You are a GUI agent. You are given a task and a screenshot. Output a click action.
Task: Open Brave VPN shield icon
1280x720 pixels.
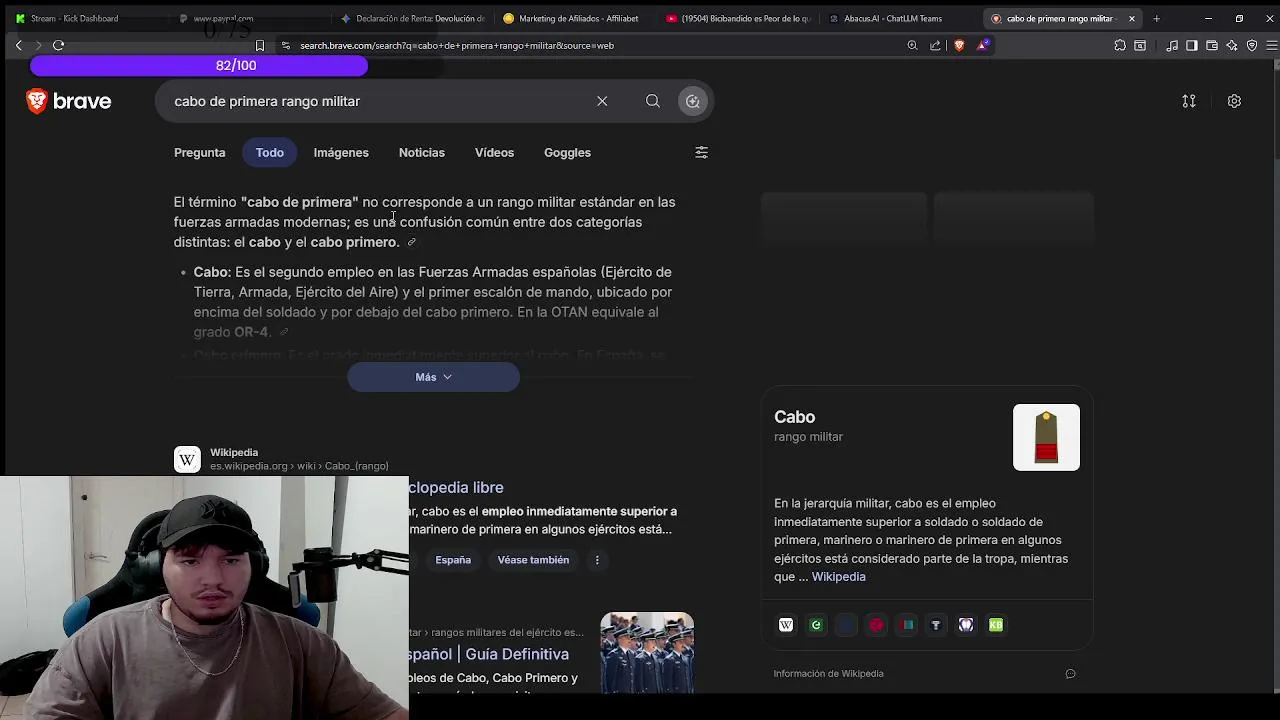click(x=1252, y=45)
